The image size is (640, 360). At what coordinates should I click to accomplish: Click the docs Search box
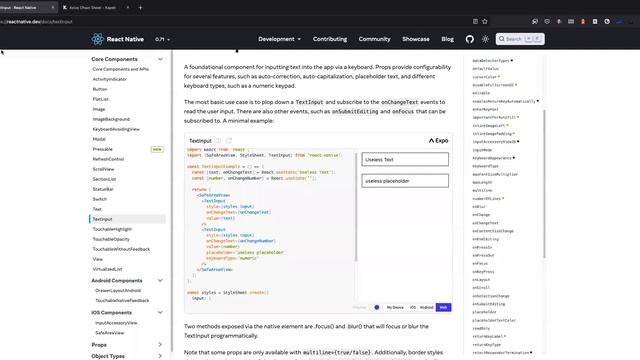pos(520,39)
